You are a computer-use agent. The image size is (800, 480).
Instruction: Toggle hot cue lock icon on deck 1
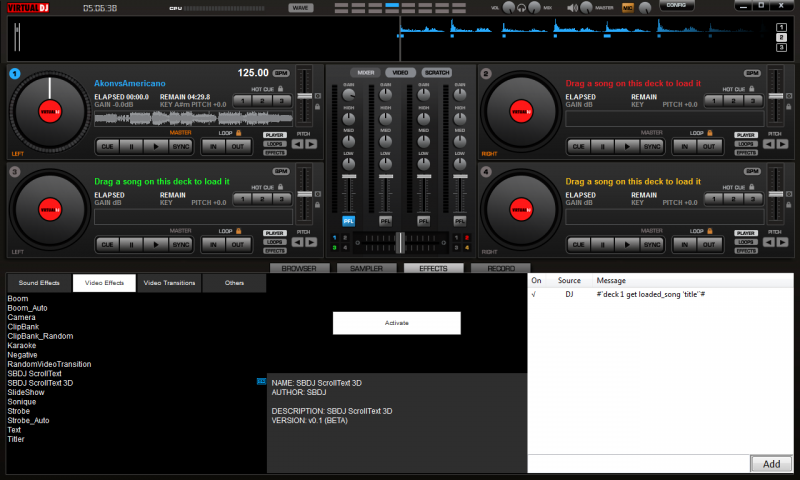(280, 89)
